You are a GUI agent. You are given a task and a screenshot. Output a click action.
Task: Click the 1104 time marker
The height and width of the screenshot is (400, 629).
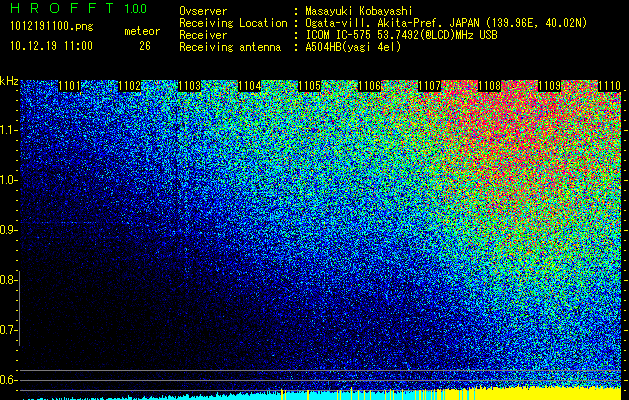coord(250,86)
